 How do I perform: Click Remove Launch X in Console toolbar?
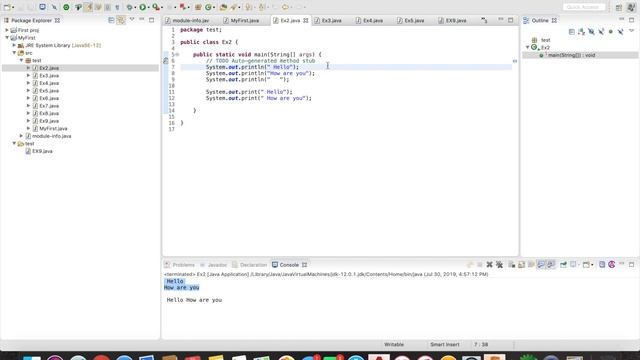point(489,265)
